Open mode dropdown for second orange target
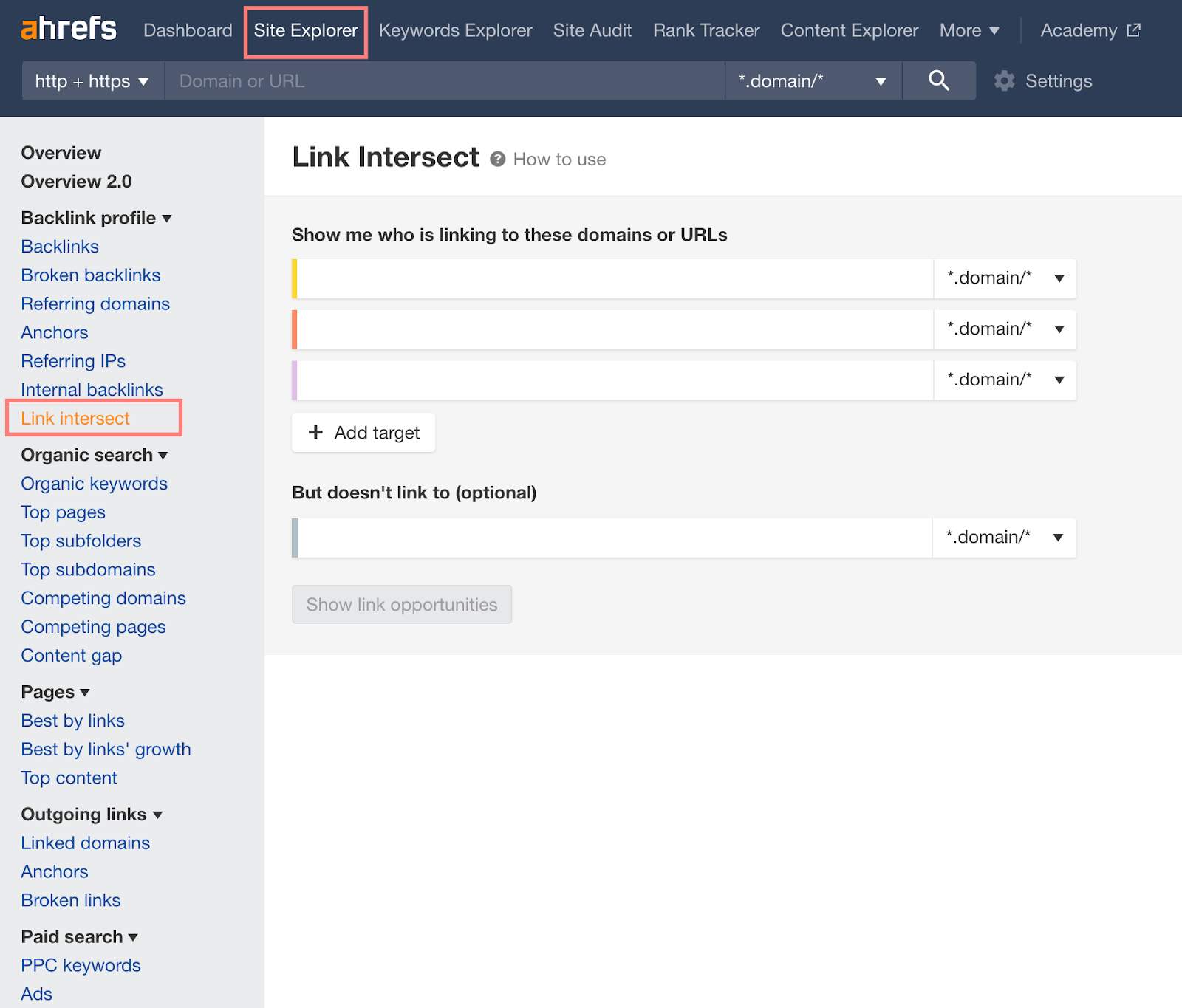This screenshot has width=1182, height=1008. (x=1005, y=329)
